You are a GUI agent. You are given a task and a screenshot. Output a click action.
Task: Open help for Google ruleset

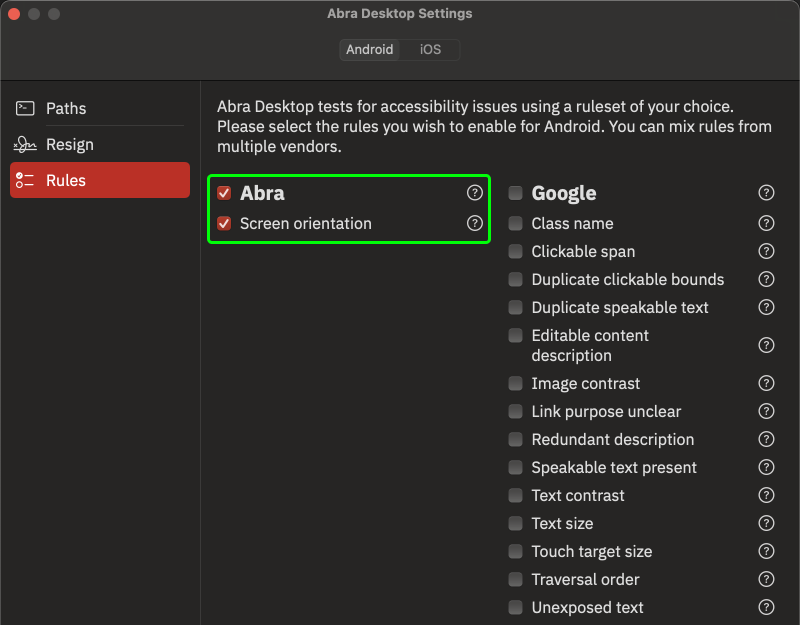click(x=766, y=193)
